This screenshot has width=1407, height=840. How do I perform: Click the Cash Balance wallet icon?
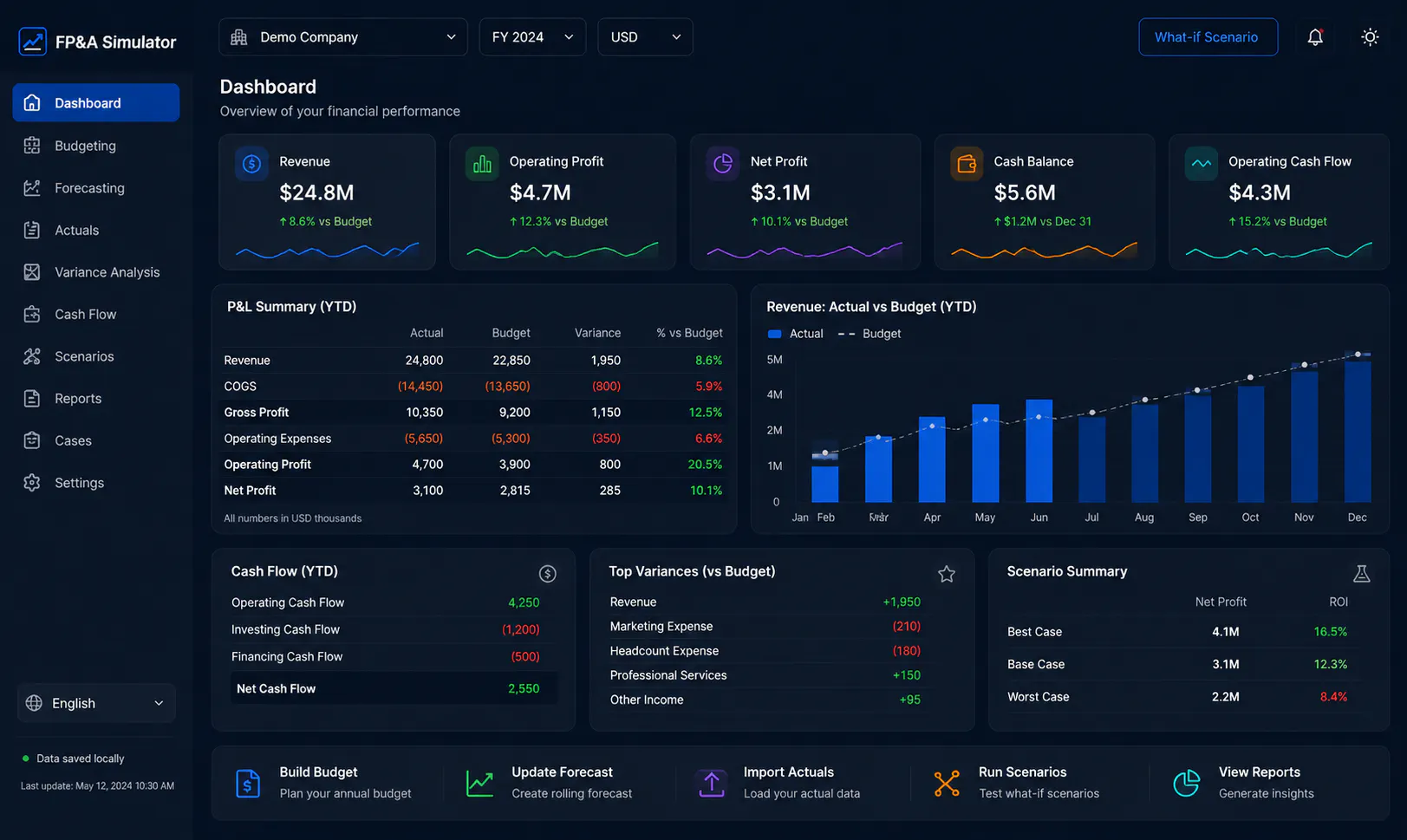click(967, 164)
